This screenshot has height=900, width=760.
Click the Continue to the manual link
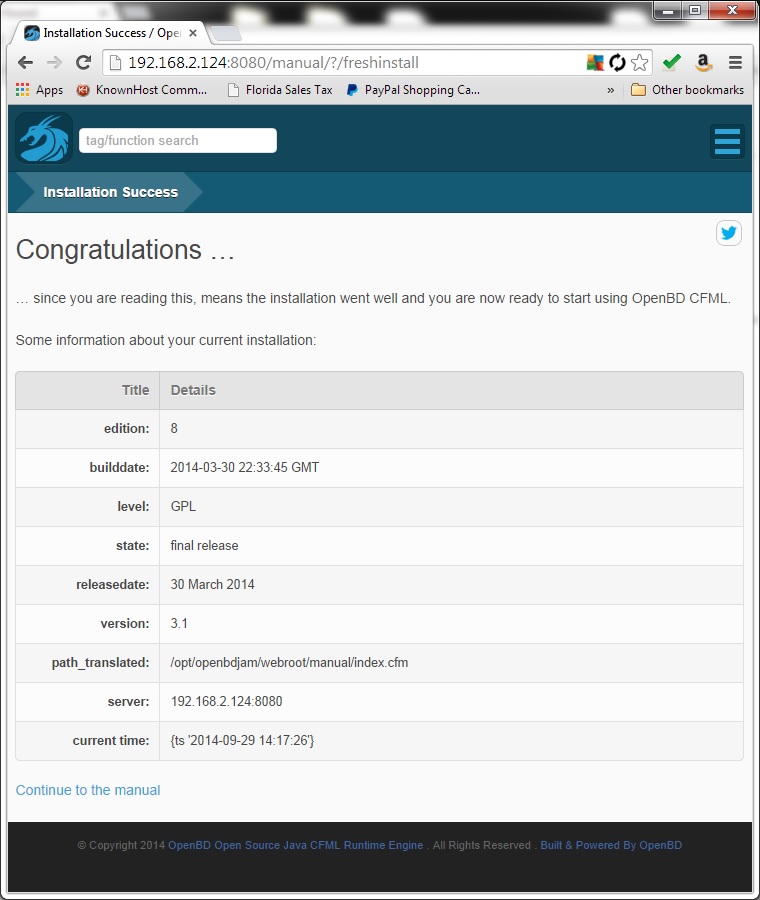pos(88,790)
